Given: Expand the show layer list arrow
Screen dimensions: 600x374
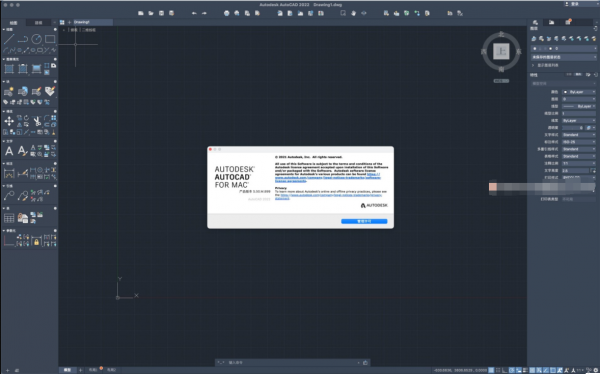Looking at the screenshot, I should pyautogui.click(x=533, y=65).
